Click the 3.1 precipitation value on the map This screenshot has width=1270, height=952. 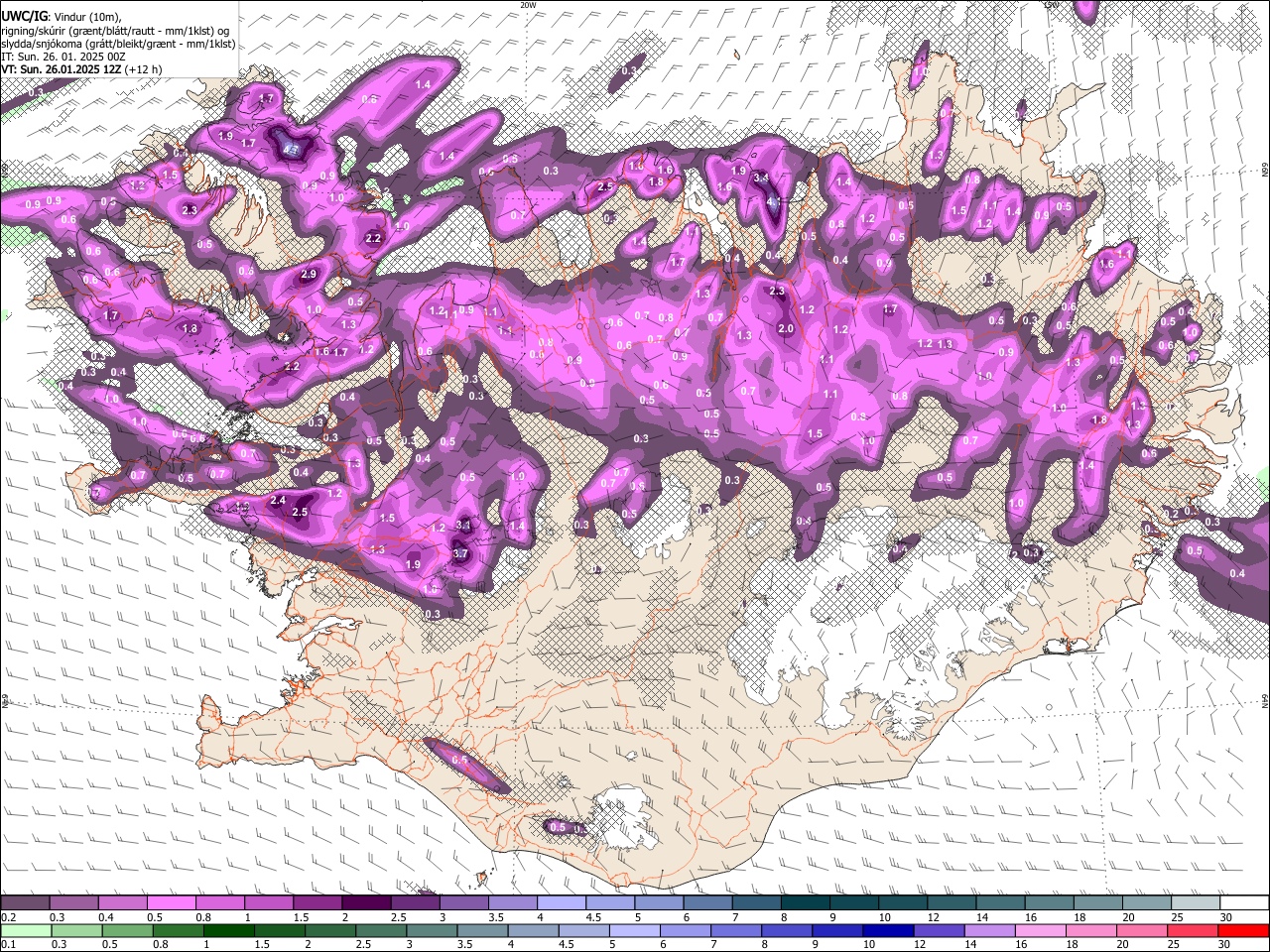(x=462, y=525)
